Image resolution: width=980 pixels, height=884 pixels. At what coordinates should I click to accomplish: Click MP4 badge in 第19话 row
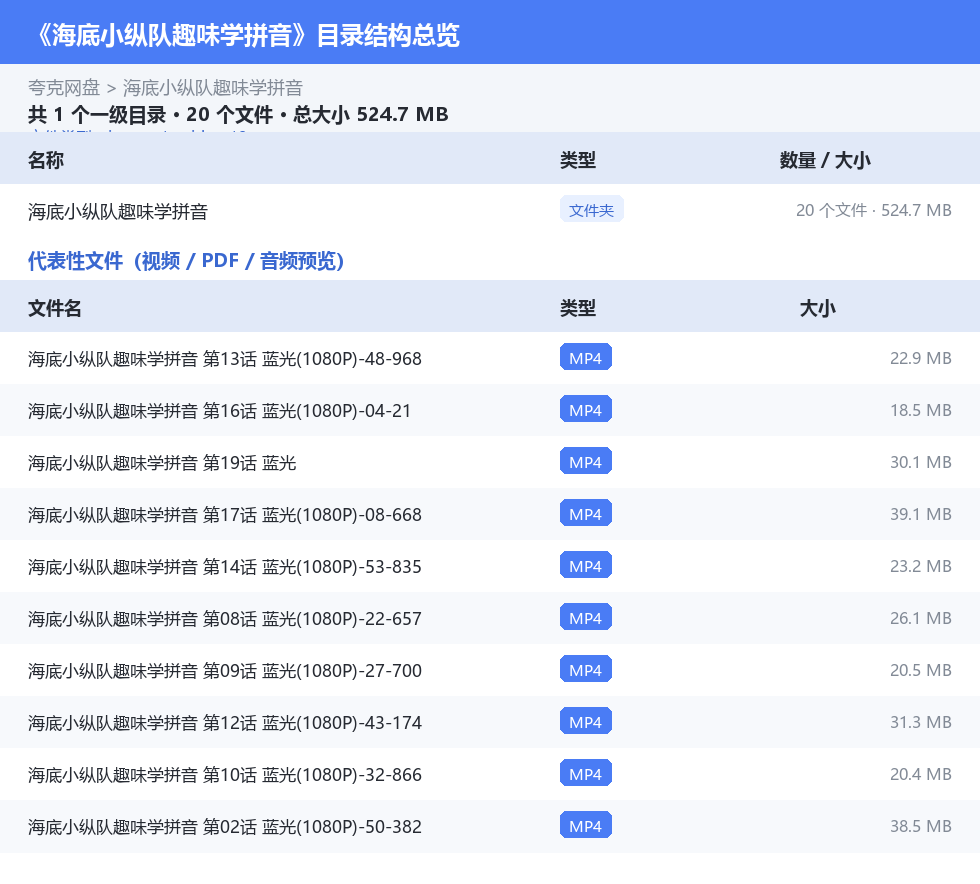coord(586,461)
